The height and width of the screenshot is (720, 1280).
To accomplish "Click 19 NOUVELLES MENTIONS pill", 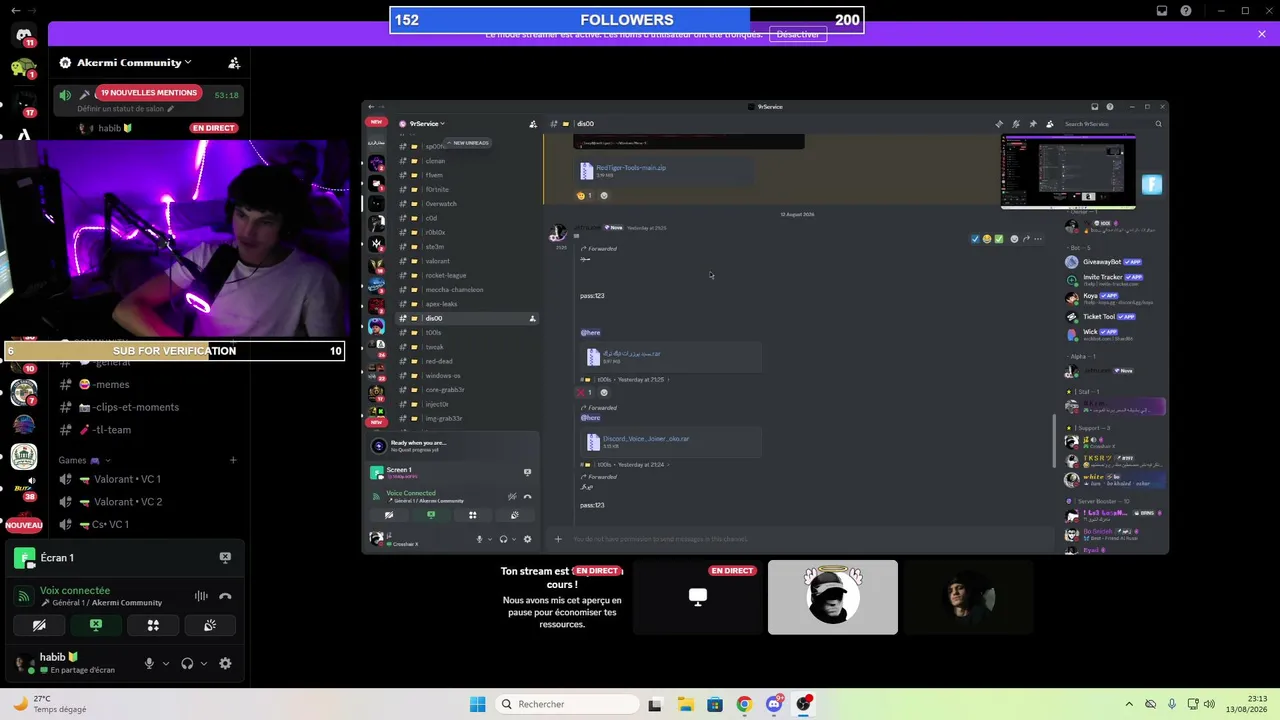I will [x=149, y=93].
